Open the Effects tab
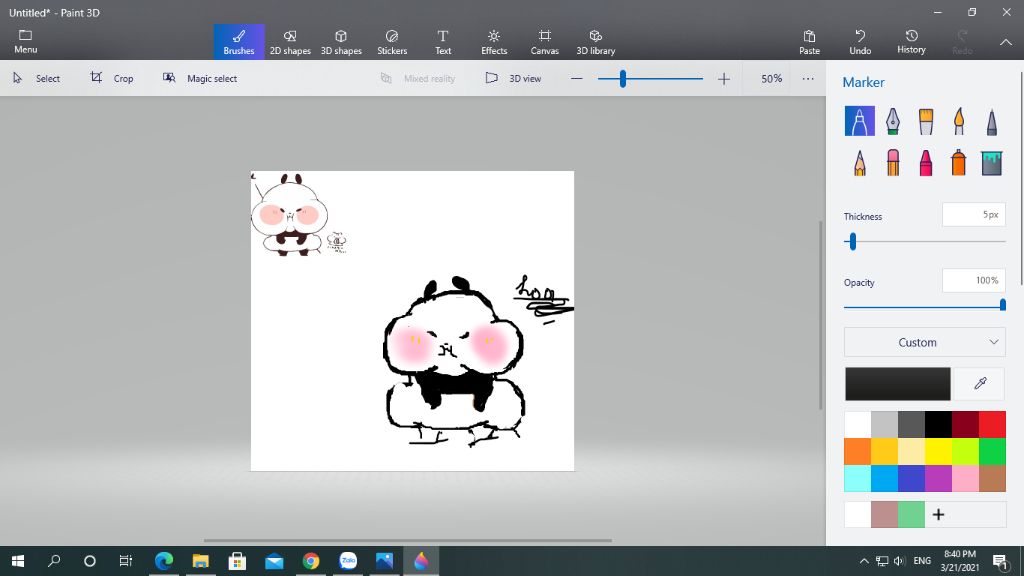This screenshot has height=576, width=1024. [x=494, y=42]
